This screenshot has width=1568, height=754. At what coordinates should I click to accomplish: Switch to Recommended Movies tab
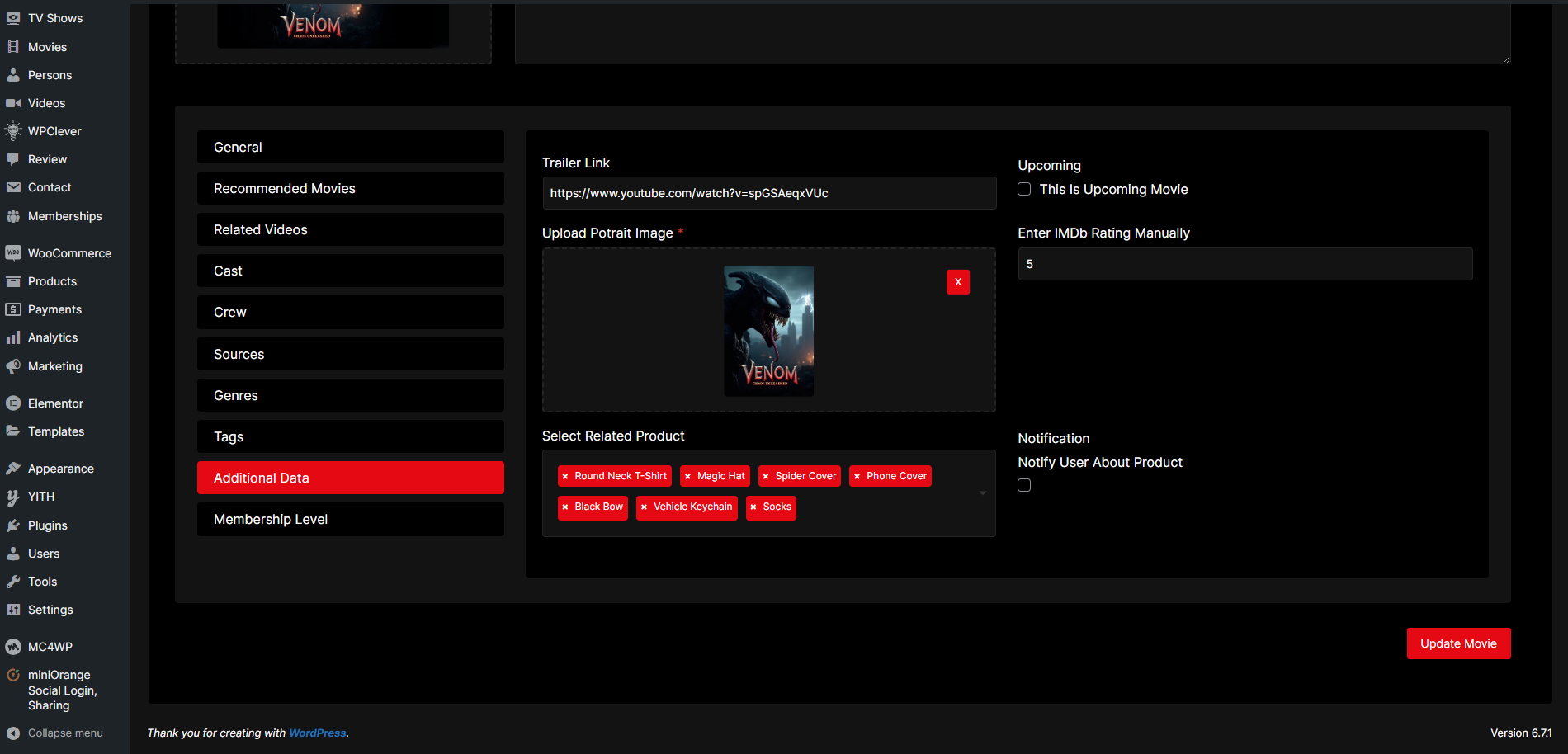click(x=351, y=188)
